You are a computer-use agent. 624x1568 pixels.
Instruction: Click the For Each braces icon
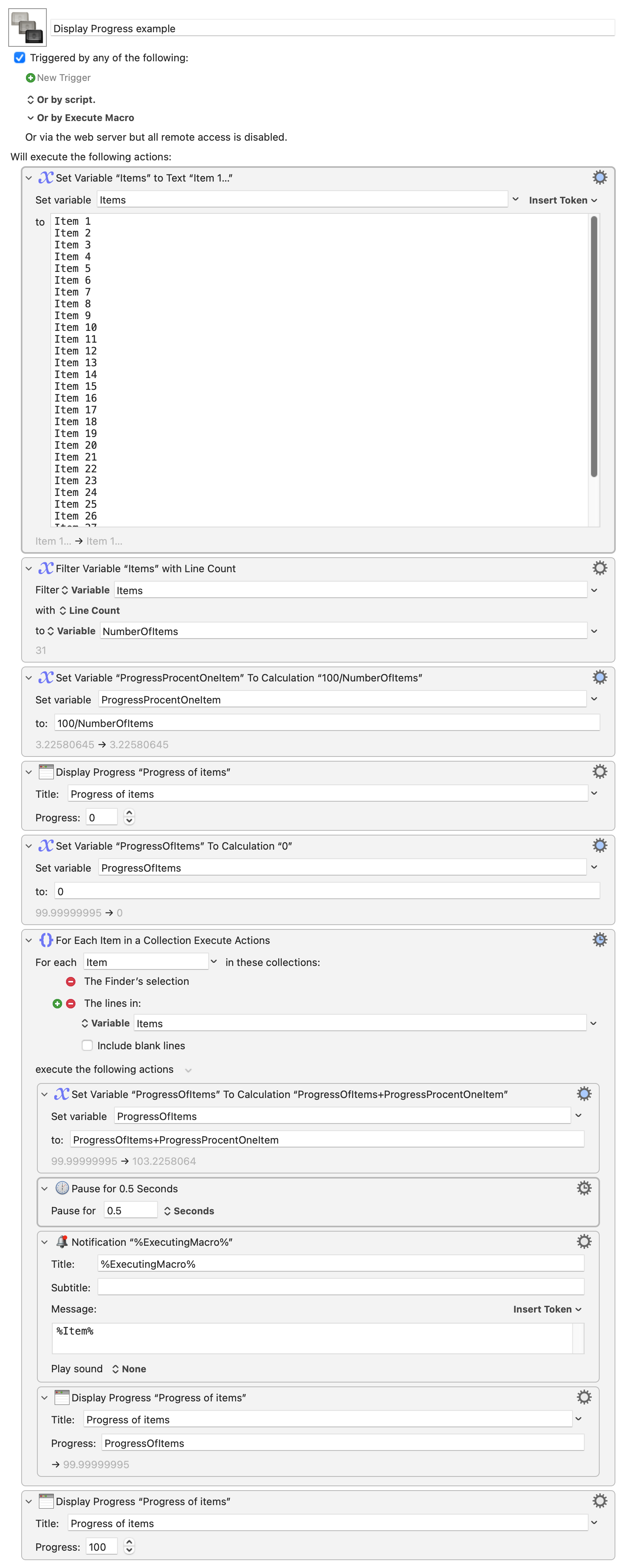pyautogui.click(x=46, y=940)
